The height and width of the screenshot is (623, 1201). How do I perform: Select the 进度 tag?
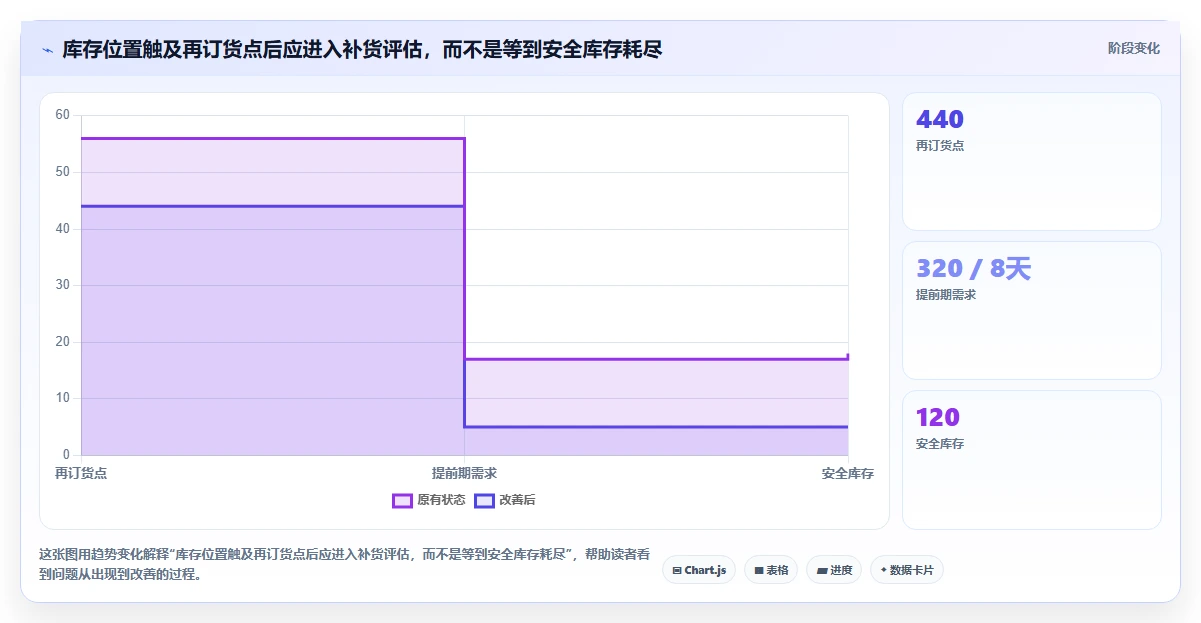834,570
